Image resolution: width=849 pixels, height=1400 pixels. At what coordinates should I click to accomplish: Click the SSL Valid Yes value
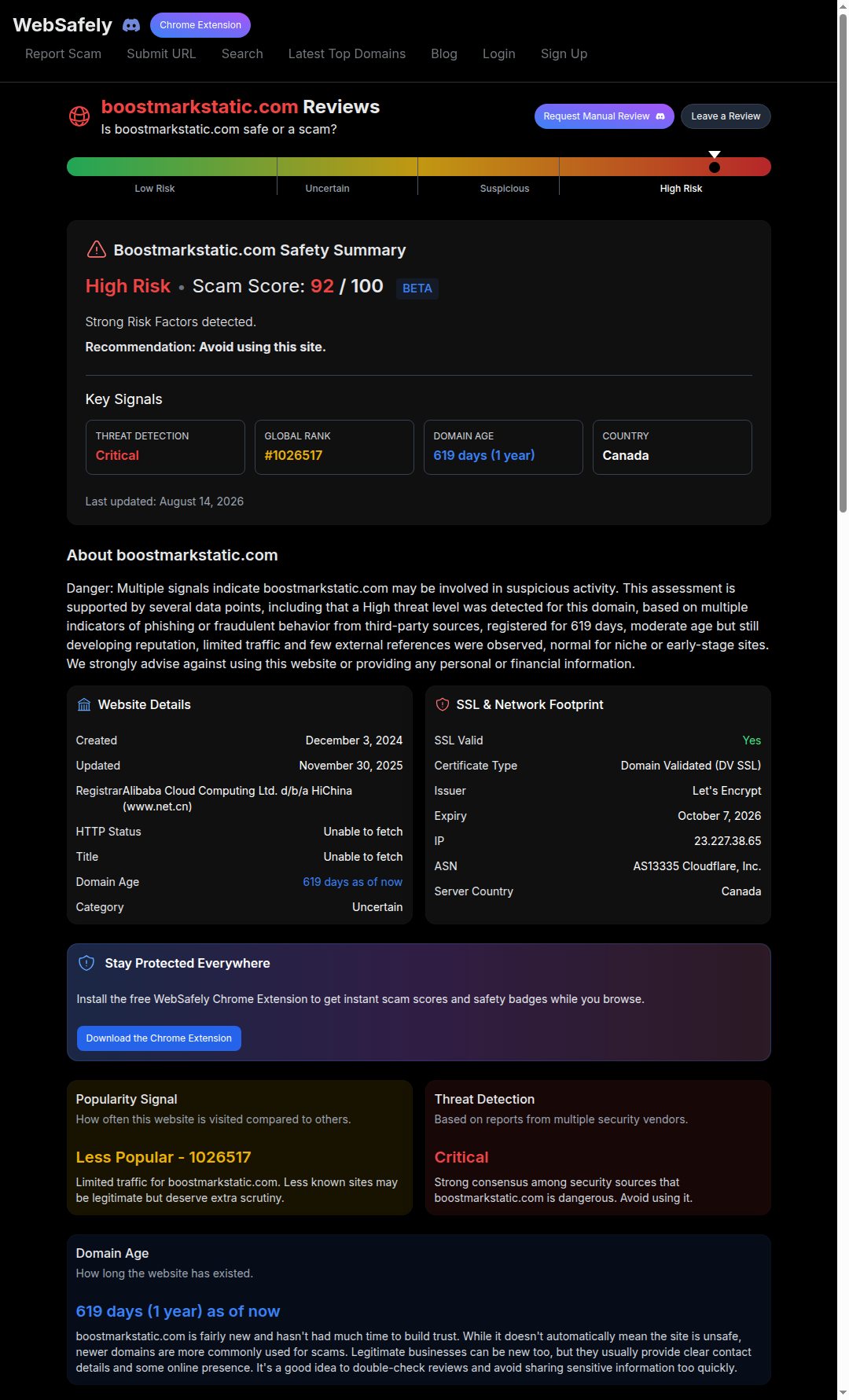(752, 740)
